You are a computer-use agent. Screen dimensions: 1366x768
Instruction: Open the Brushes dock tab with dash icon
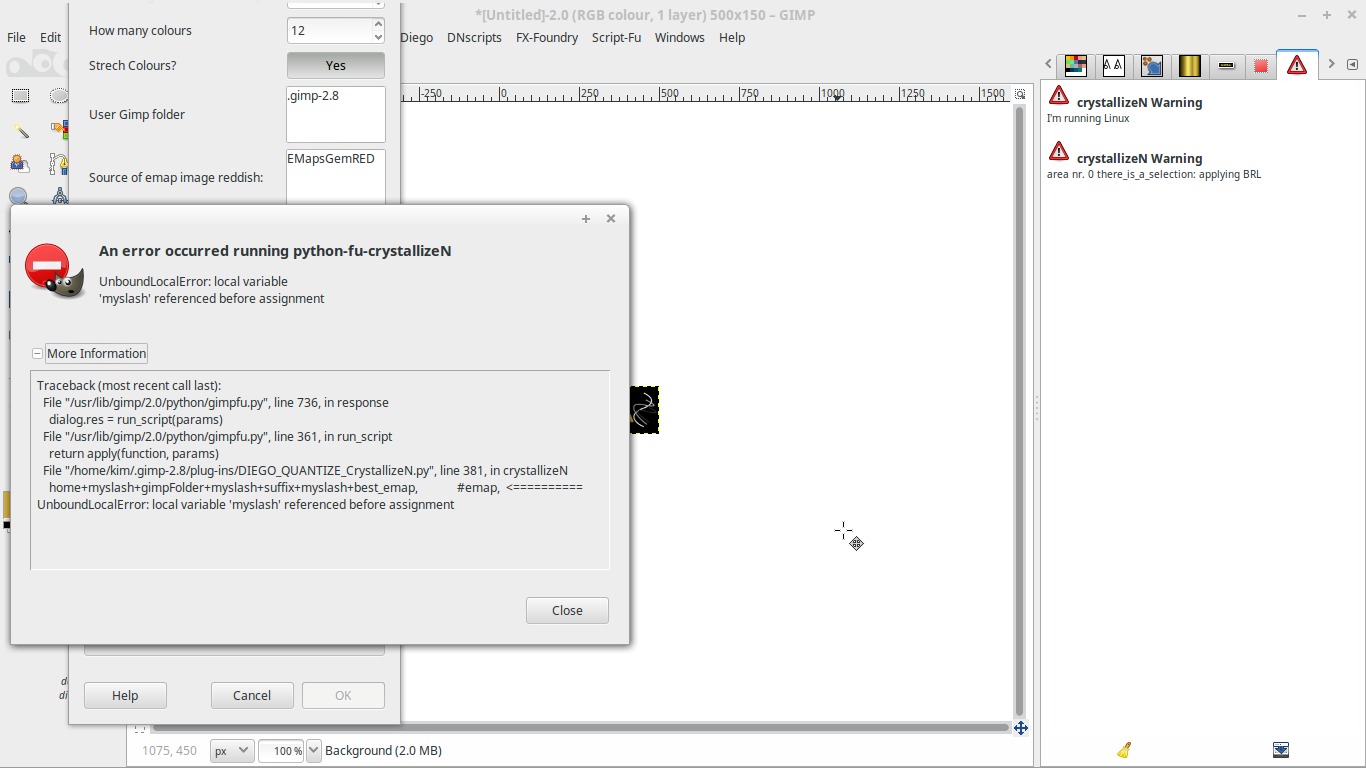[x=1227, y=65]
